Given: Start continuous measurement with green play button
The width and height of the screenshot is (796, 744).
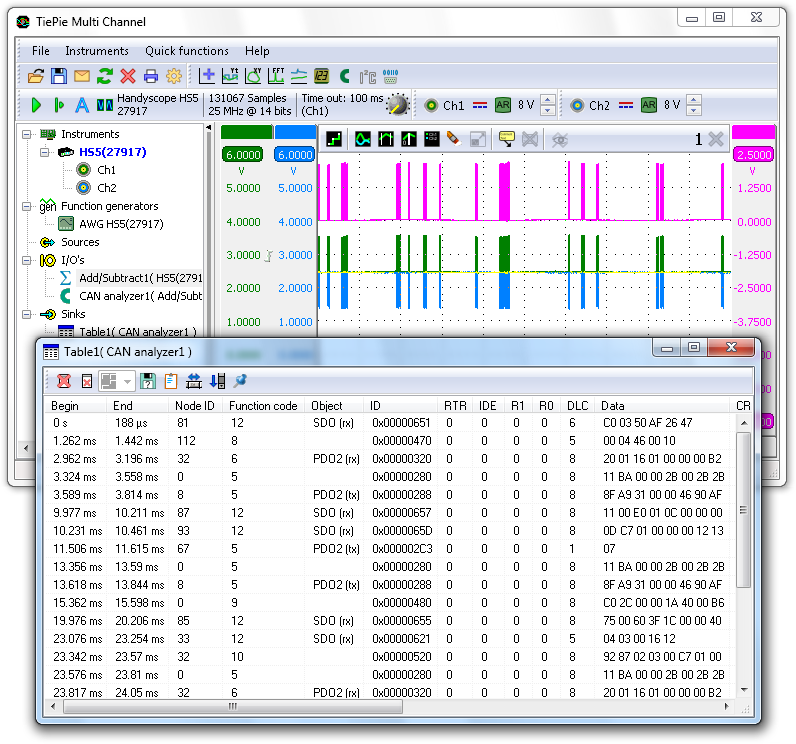Looking at the screenshot, I should tap(36, 105).
